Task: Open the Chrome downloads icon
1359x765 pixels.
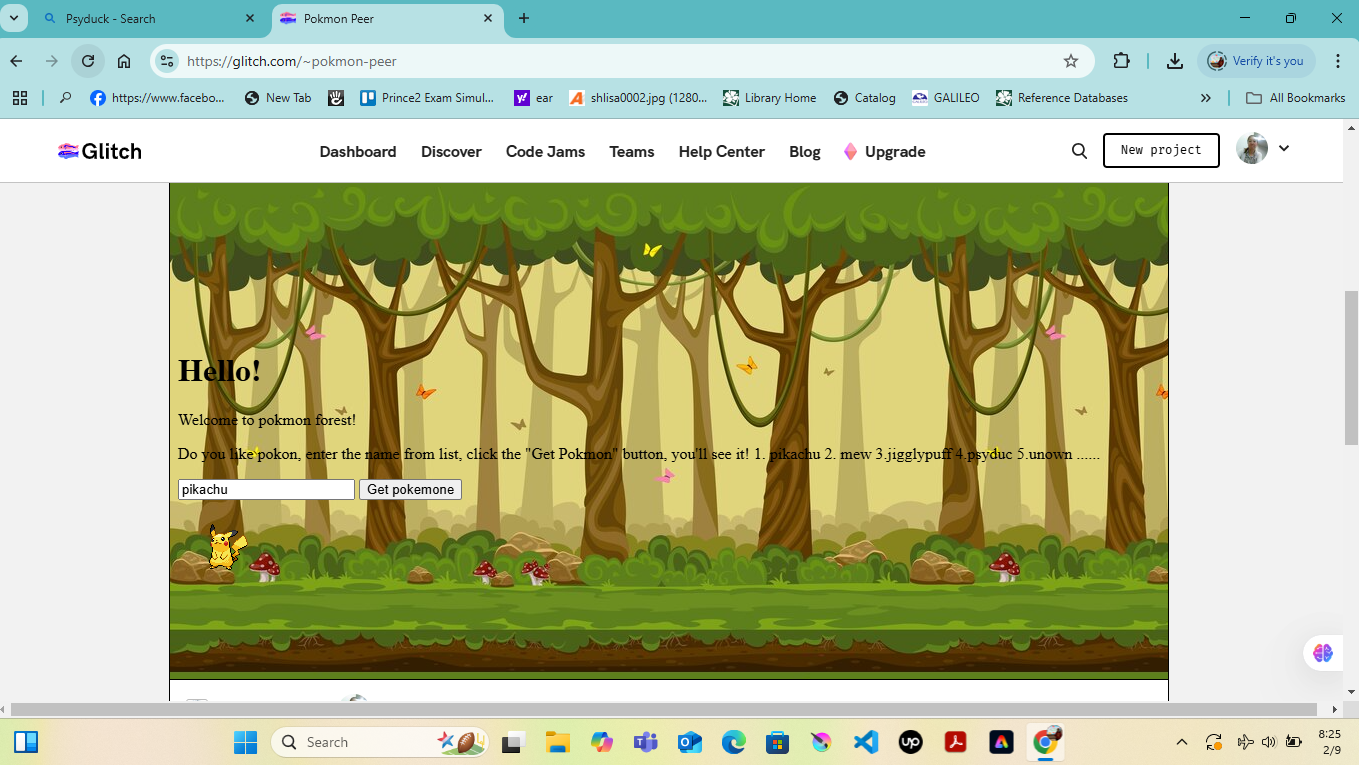Action: (x=1175, y=61)
